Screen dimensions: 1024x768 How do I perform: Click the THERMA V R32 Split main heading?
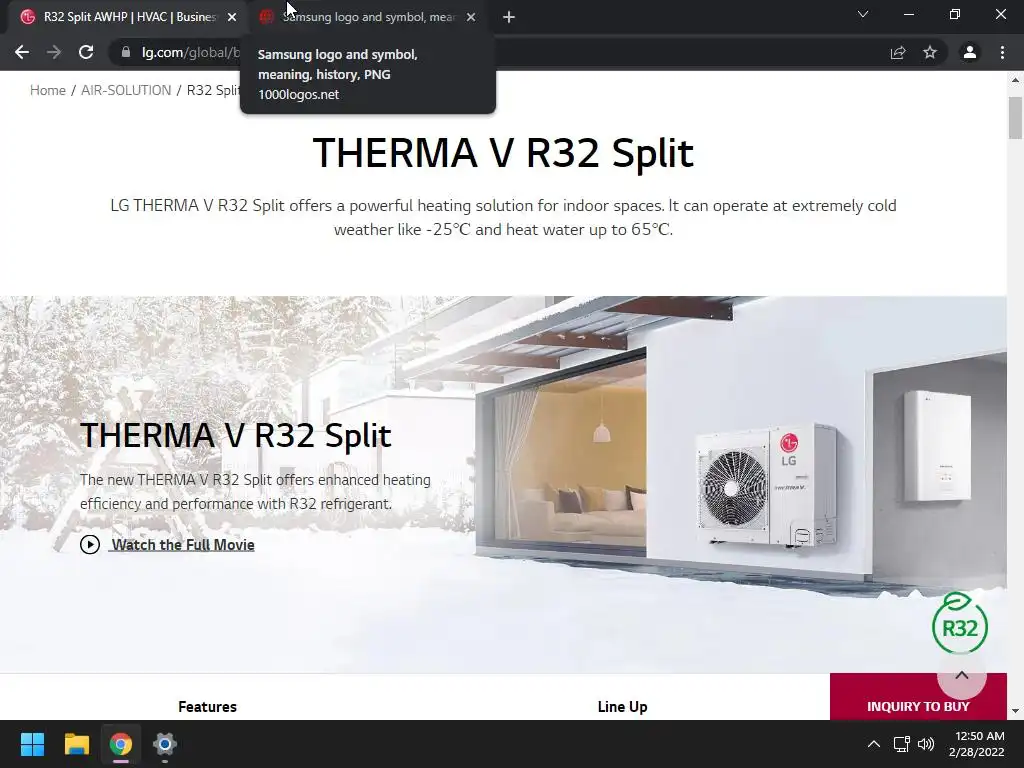pos(503,153)
